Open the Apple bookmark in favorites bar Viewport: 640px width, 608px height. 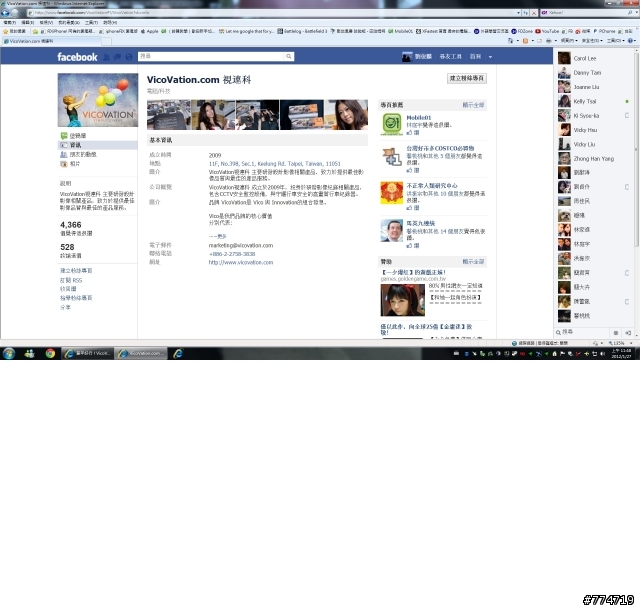149,31
